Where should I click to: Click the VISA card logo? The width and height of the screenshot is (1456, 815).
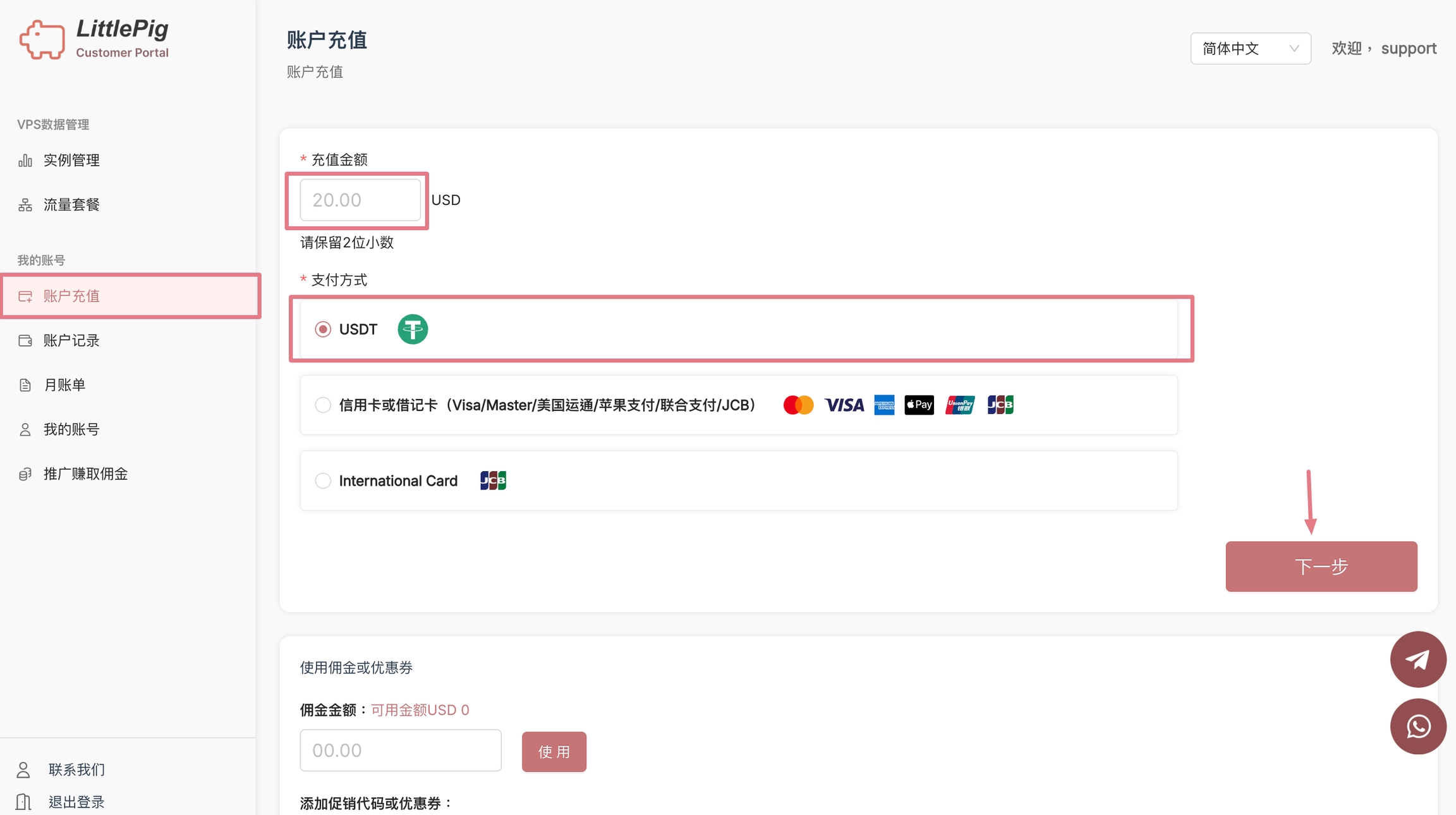[x=844, y=405]
